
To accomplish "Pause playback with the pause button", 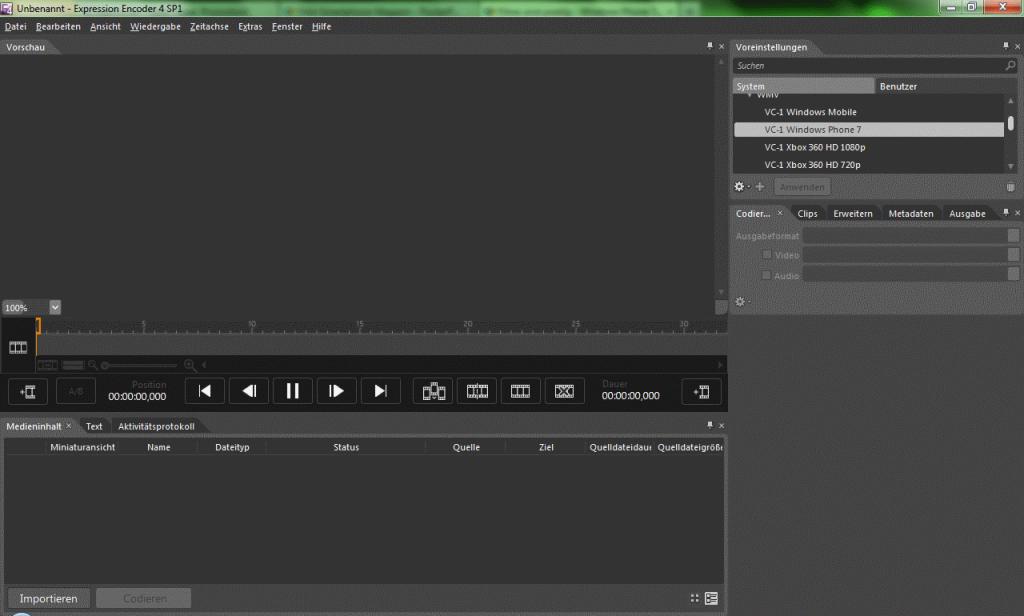I will [293, 391].
